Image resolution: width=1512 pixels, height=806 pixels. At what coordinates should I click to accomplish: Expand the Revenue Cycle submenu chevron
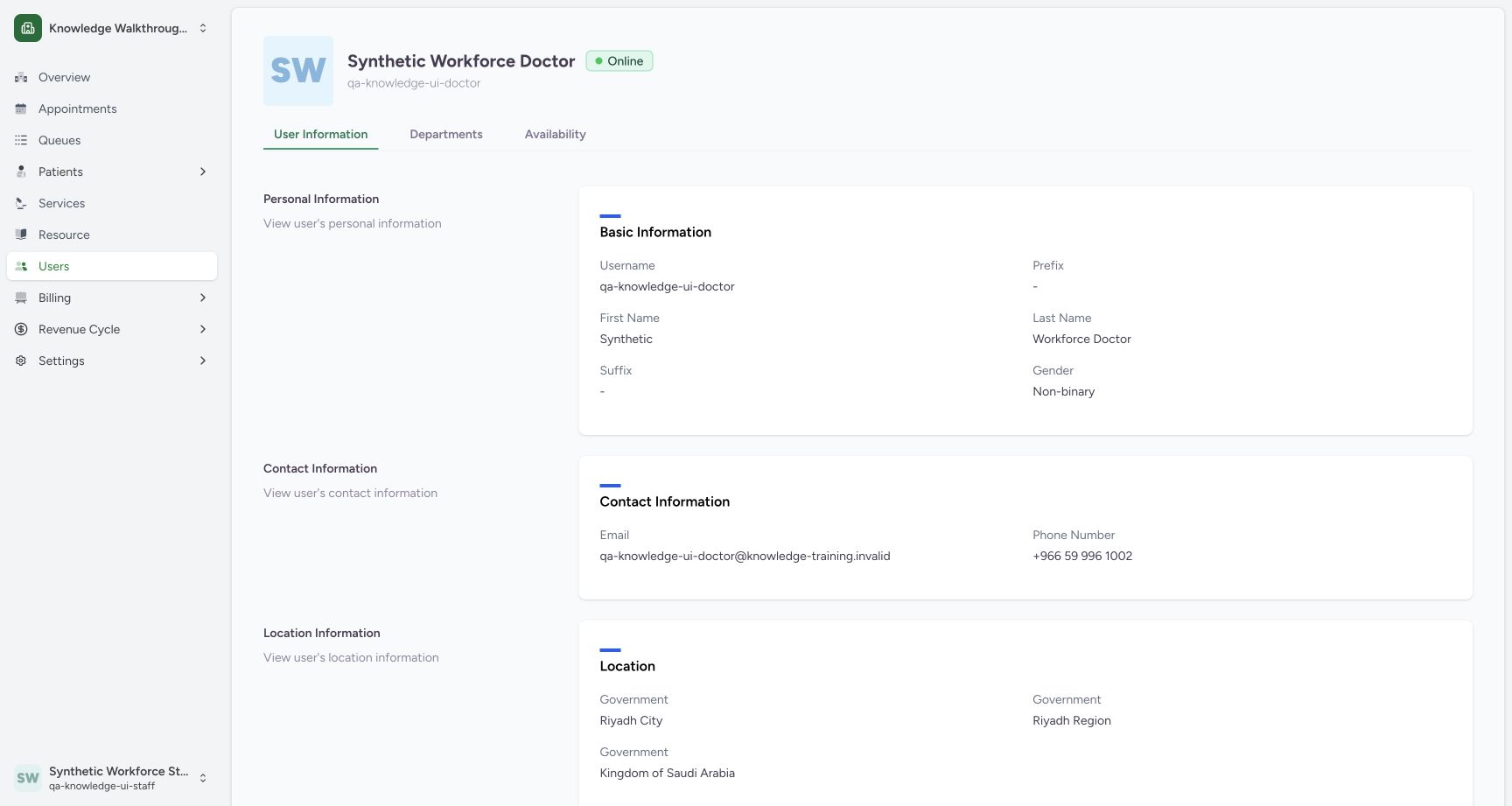pyautogui.click(x=203, y=329)
